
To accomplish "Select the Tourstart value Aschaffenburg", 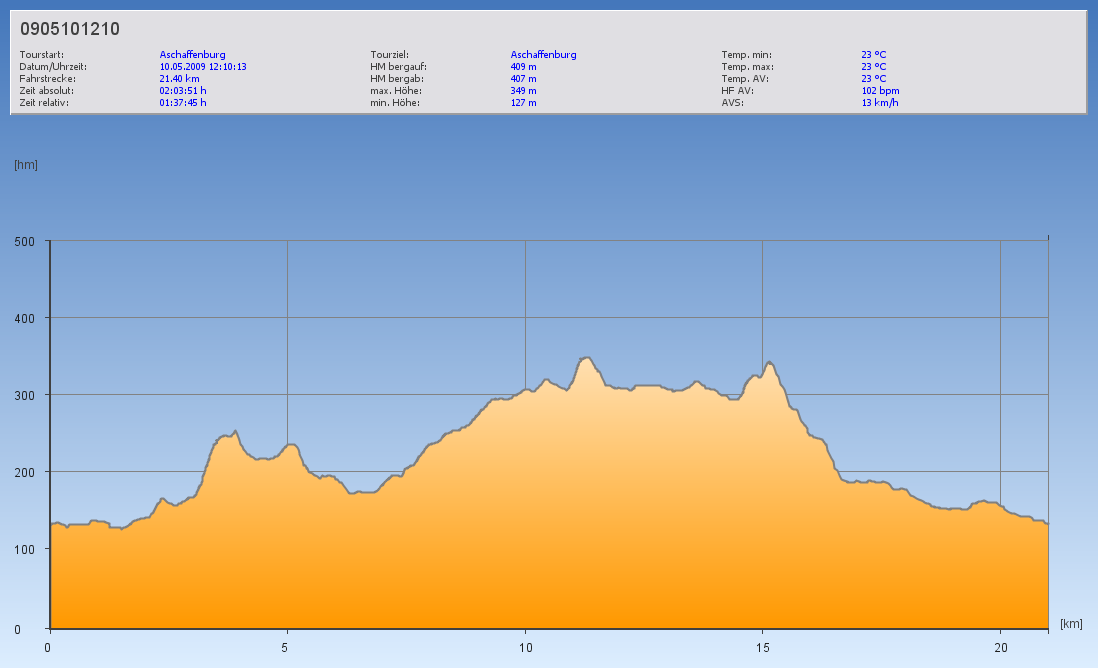I will [x=192, y=55].
